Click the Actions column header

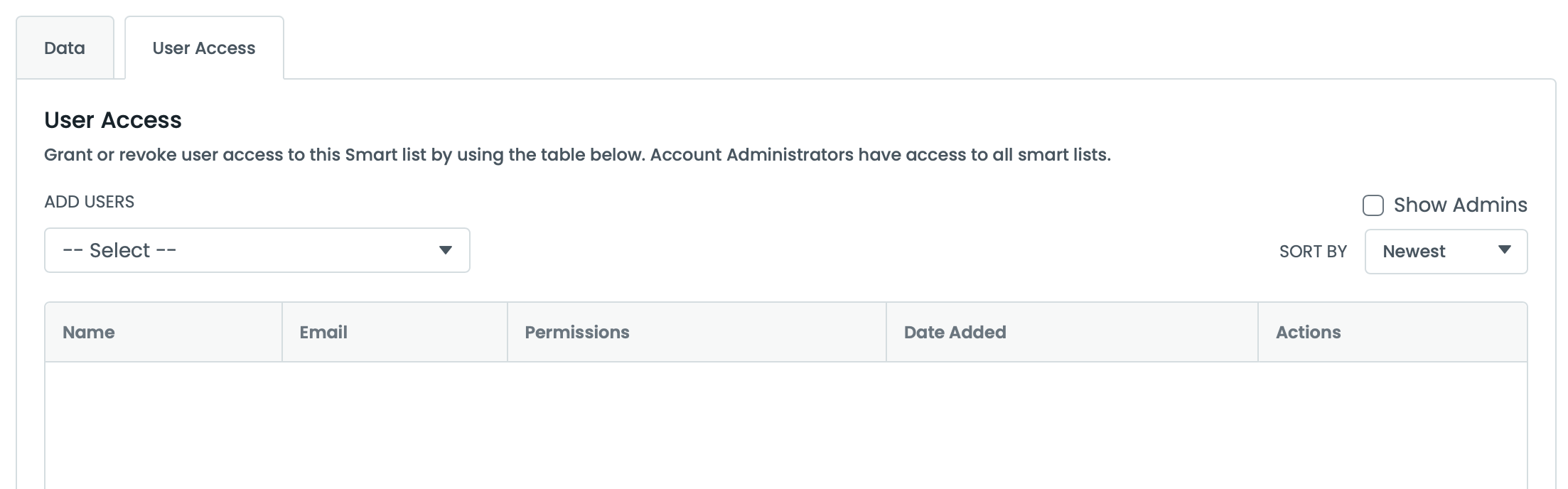(x=1308, y=332)
